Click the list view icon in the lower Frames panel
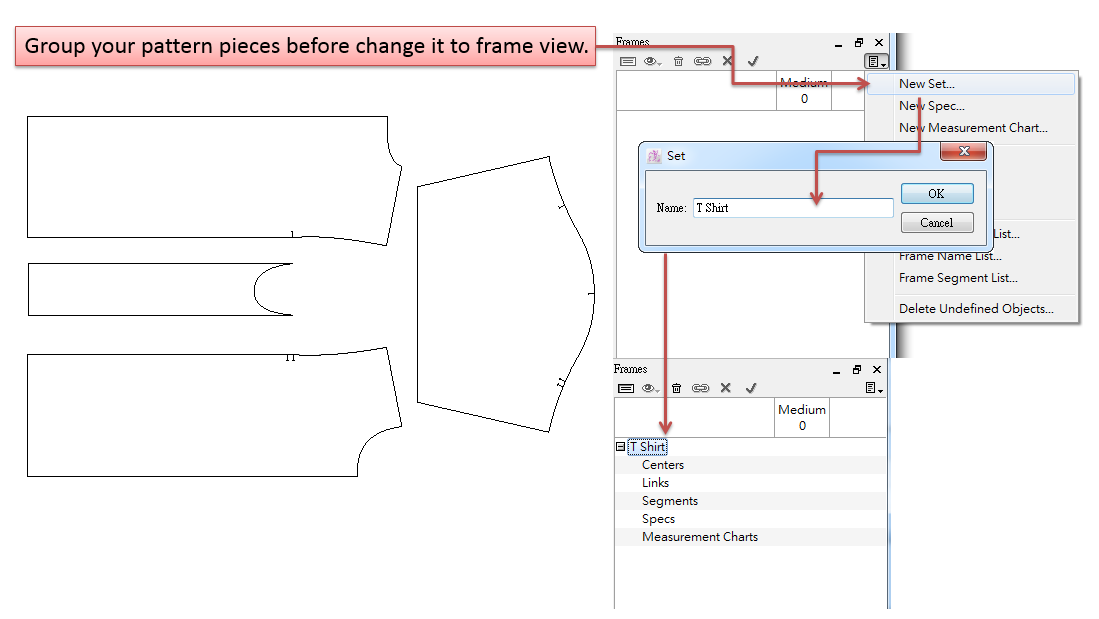This screenshot has width=1099, height=619. (626, 388)
